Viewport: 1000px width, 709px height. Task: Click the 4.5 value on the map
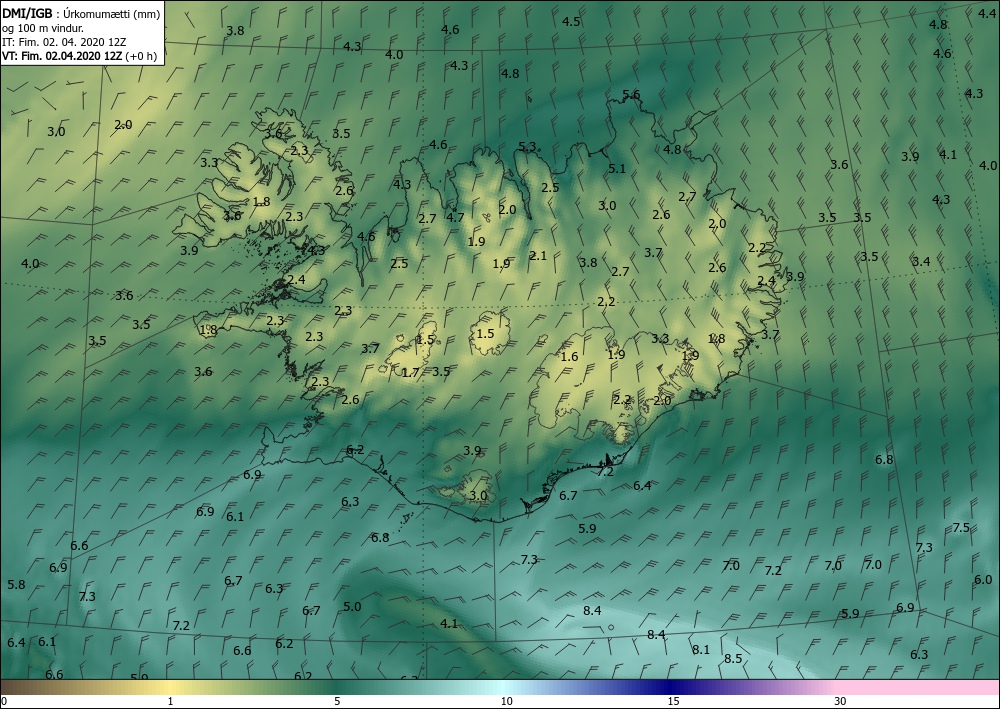click(x=571, y=22)
